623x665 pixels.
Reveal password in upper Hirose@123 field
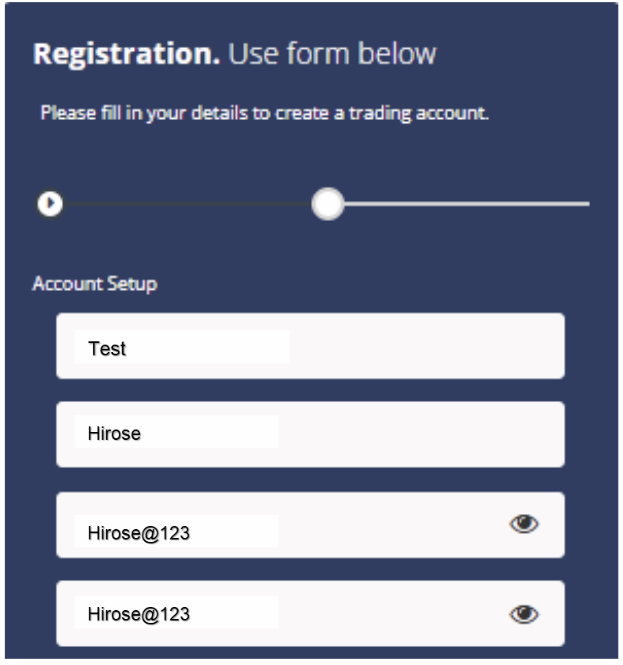pyautogui.click(x=524, y=523)
